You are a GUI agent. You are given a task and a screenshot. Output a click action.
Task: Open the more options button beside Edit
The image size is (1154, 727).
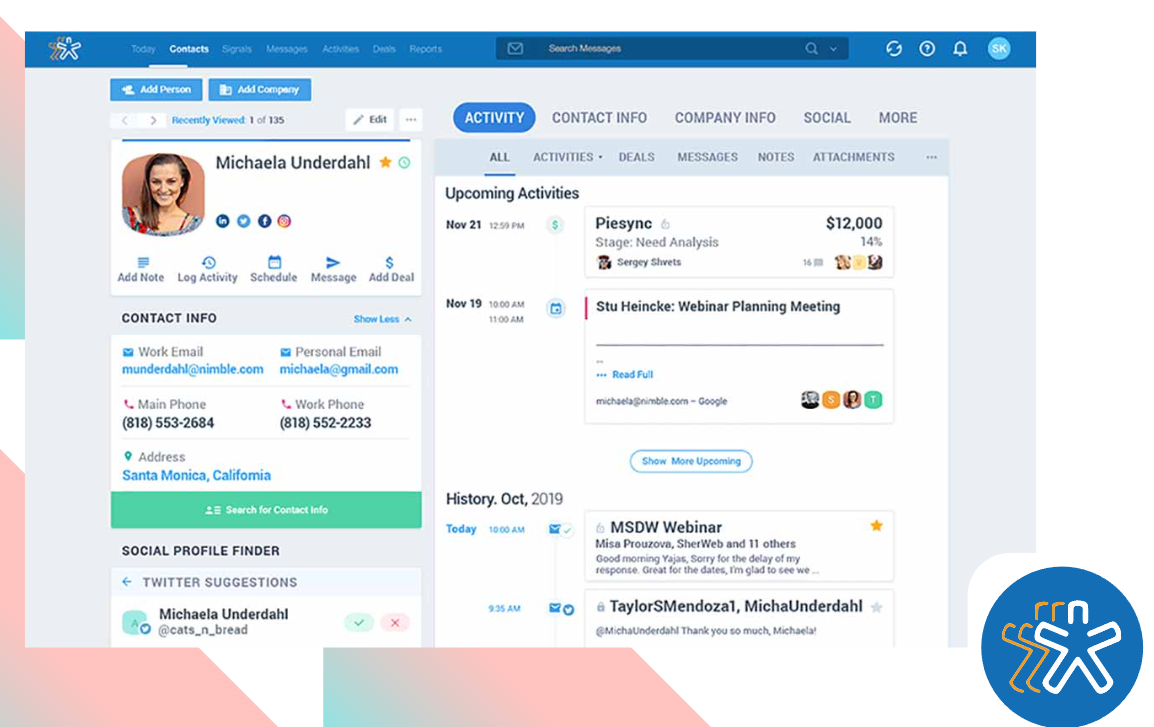click(x=411, y=119)
